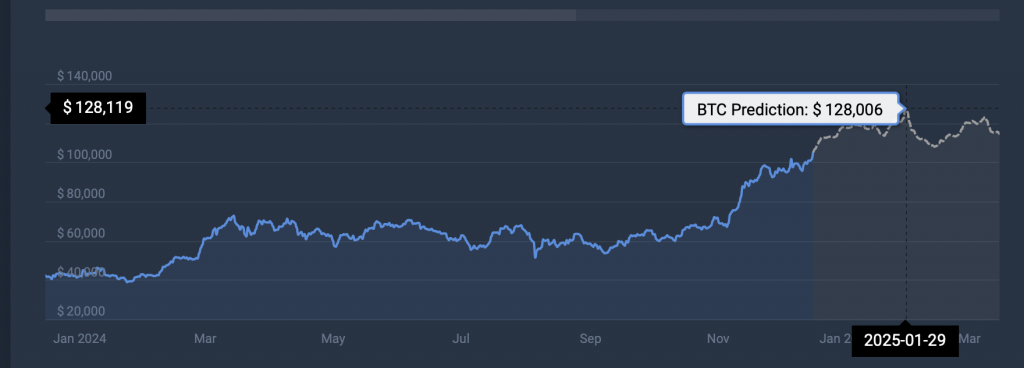Viewport: 1024px width, 368px height.
Task: Click the May axis label
Action: coord(333,339)
